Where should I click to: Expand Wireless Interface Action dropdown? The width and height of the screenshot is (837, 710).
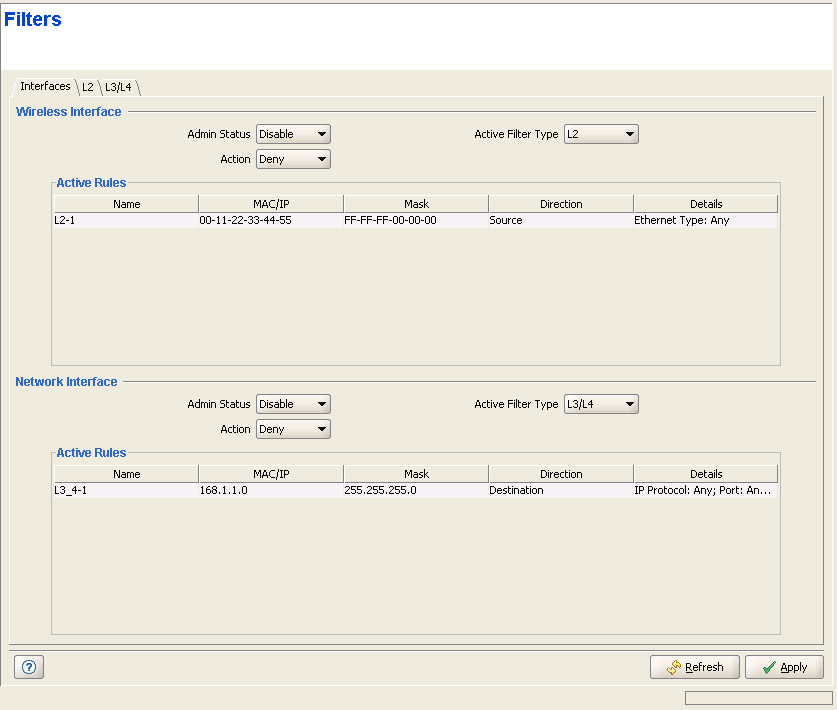pyautogui.click(x=293, y=159)
